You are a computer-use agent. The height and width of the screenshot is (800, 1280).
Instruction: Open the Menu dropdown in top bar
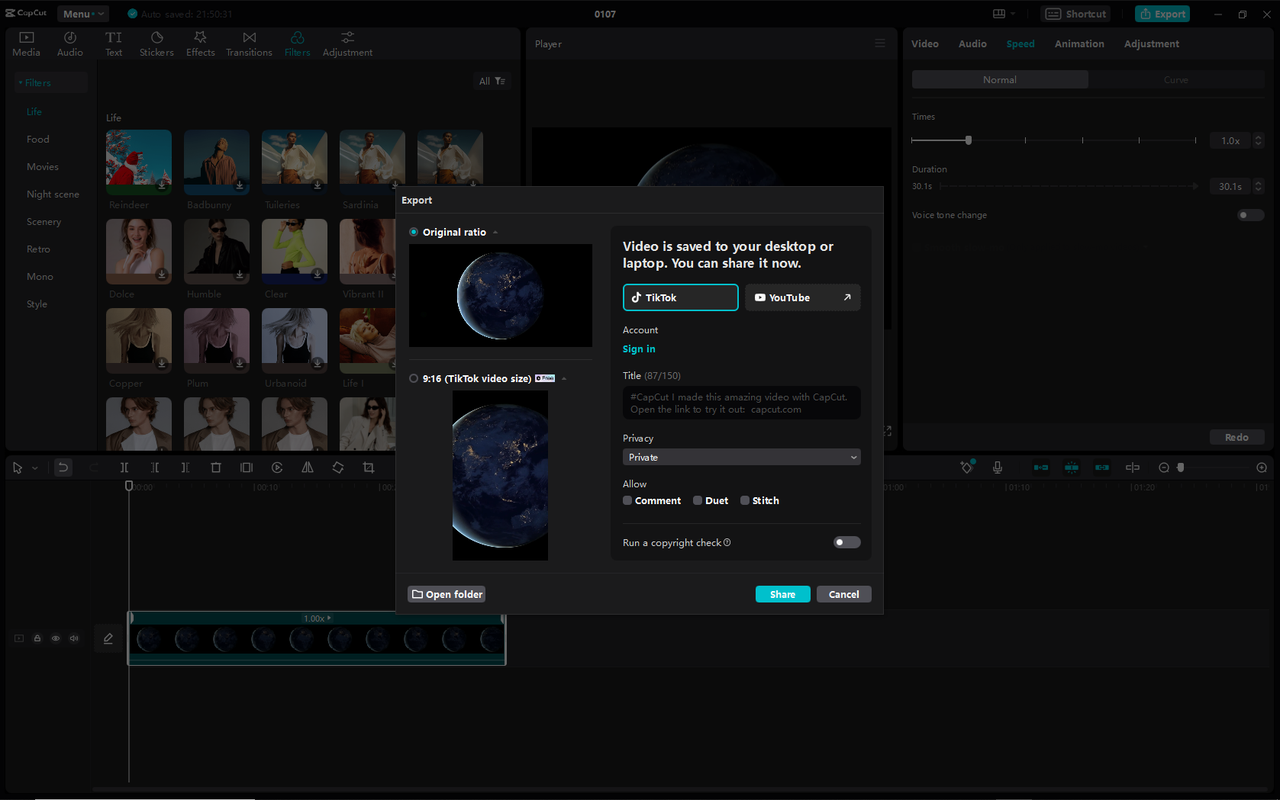tap(82, 13)
